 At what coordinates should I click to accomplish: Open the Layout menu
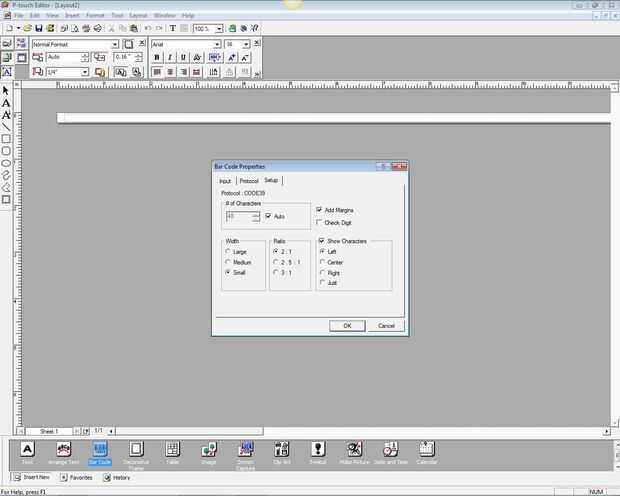[138, 15]
